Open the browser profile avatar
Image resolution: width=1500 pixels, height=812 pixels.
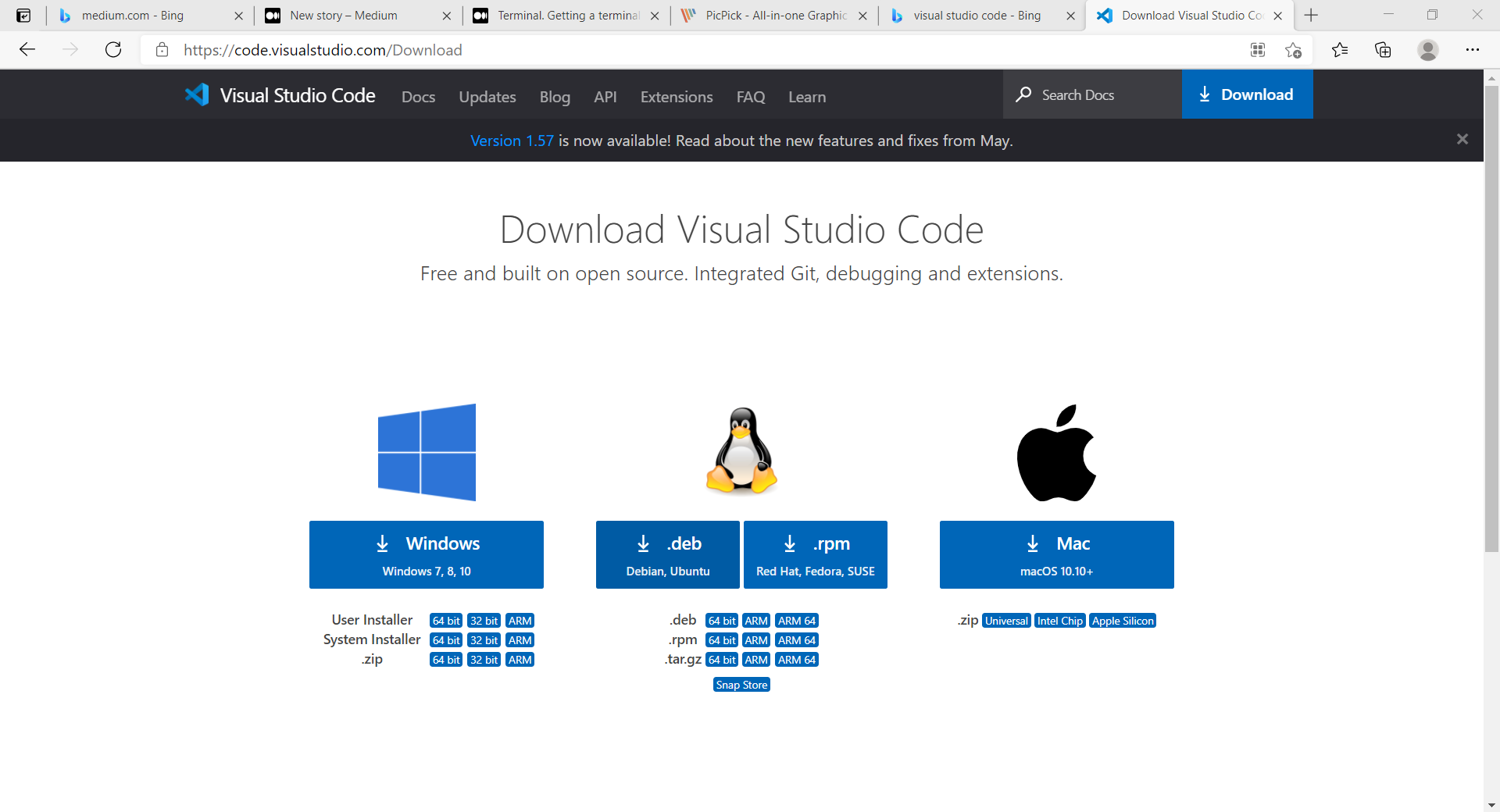tap(1428, 50)
